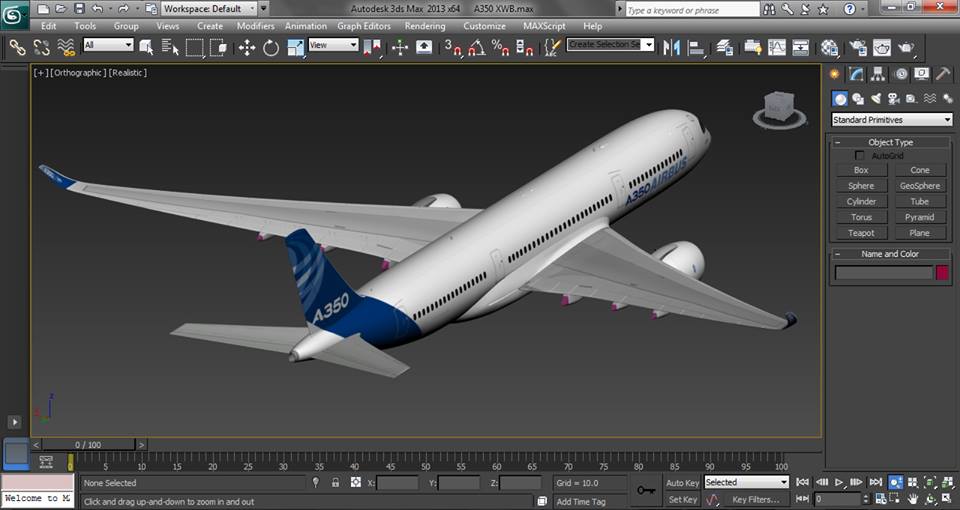Screen dimensions: 960x510
Task: Activate the Select and Move tool
Action: [247, 47]
